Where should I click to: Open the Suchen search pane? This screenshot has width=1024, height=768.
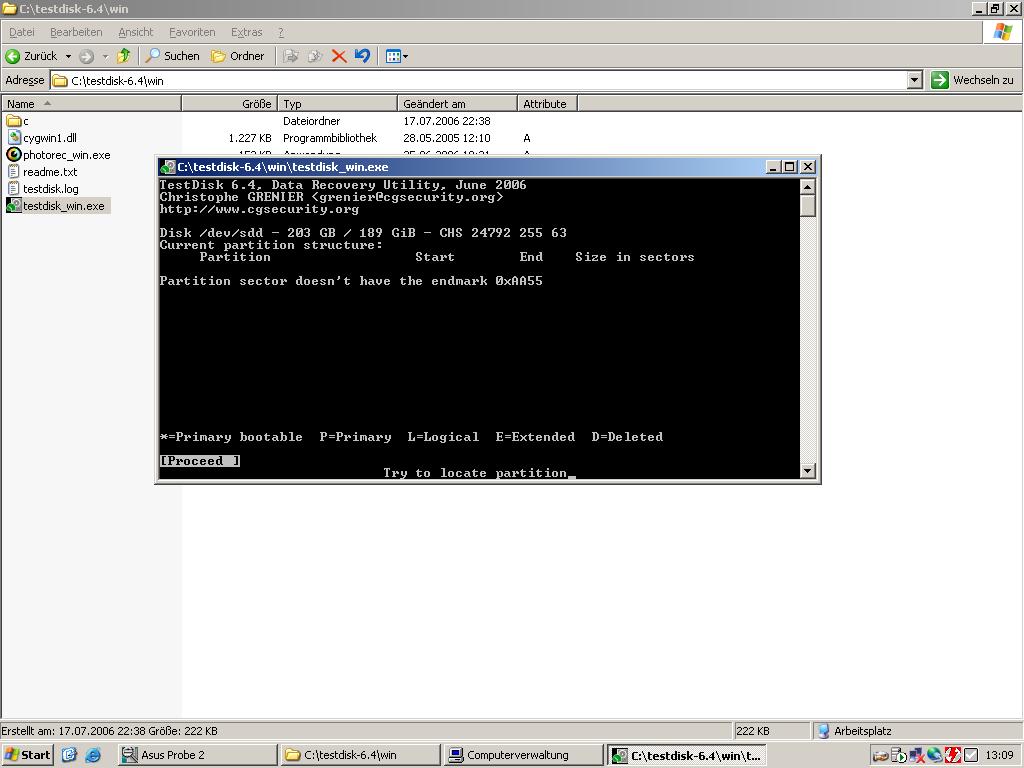tap(172, 56)
